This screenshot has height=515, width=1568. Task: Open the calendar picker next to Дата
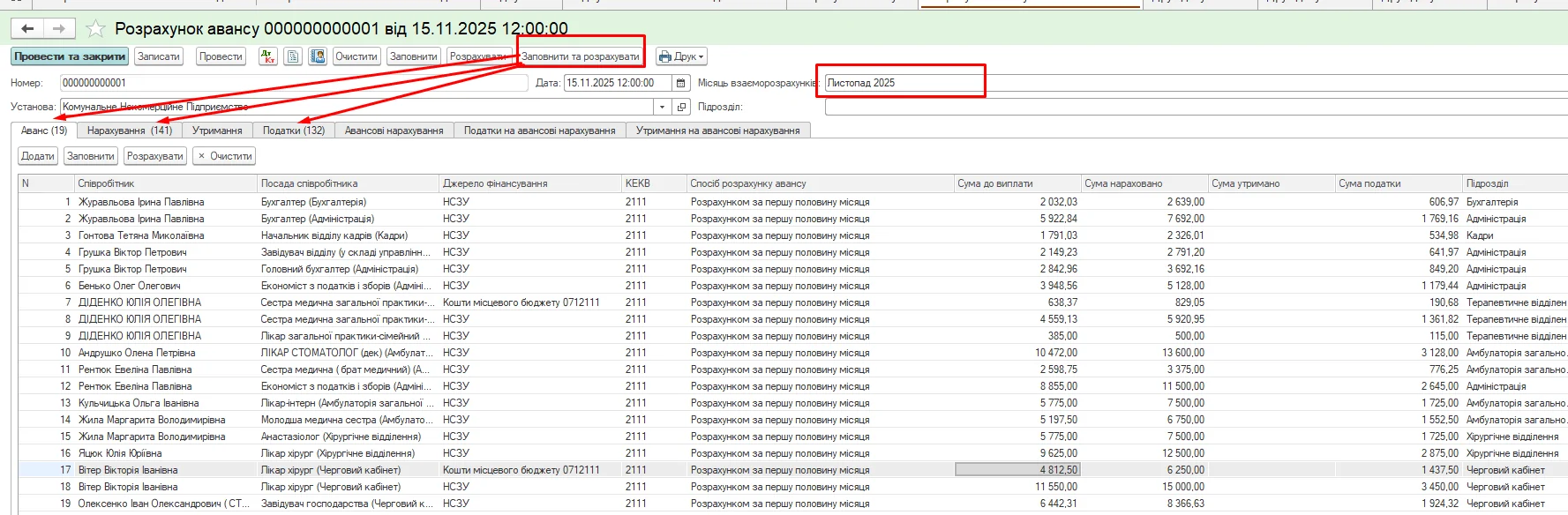pyautogui.click(x=680, y=83)
